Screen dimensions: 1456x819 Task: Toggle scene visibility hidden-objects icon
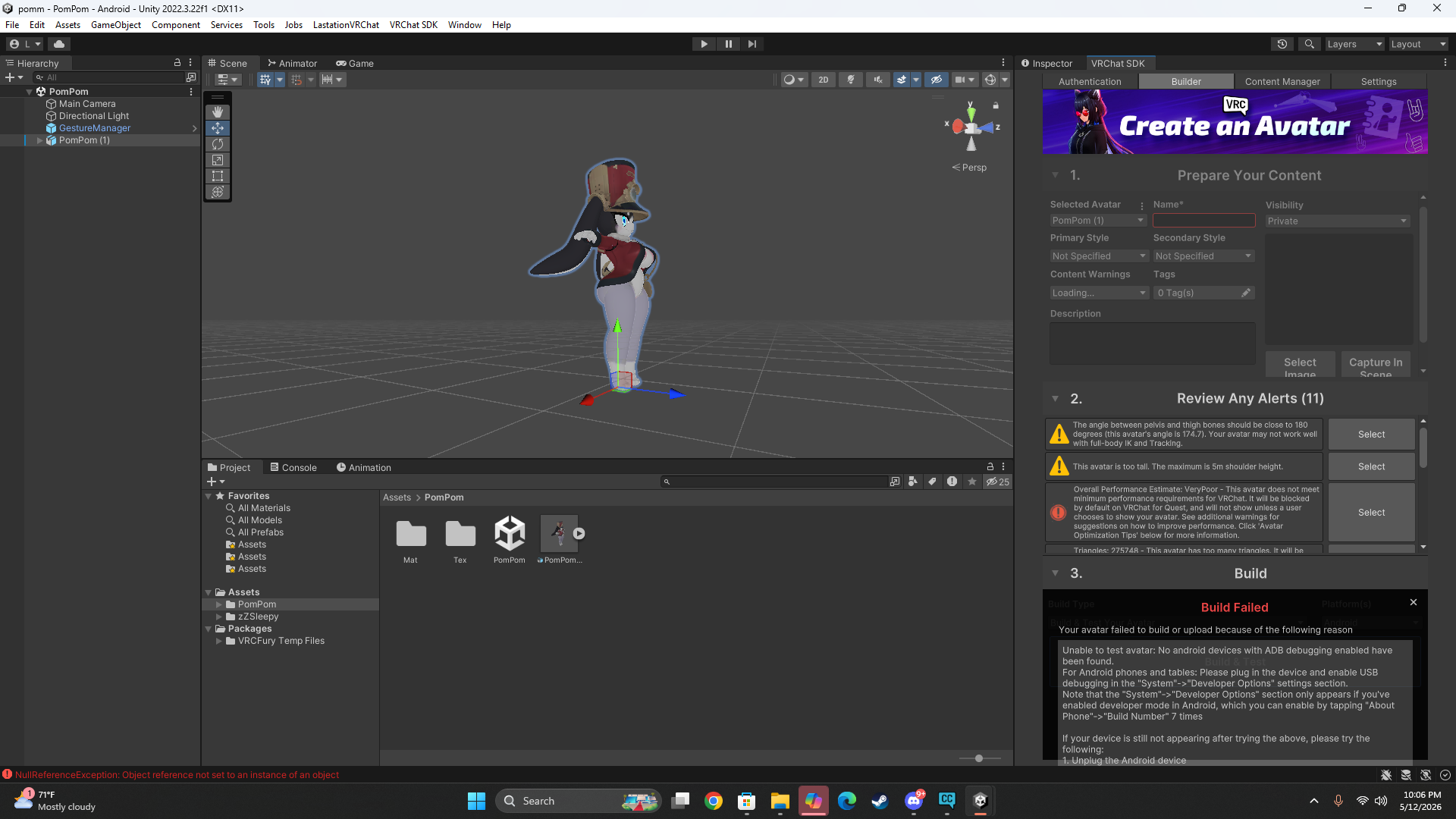[937, 80]
